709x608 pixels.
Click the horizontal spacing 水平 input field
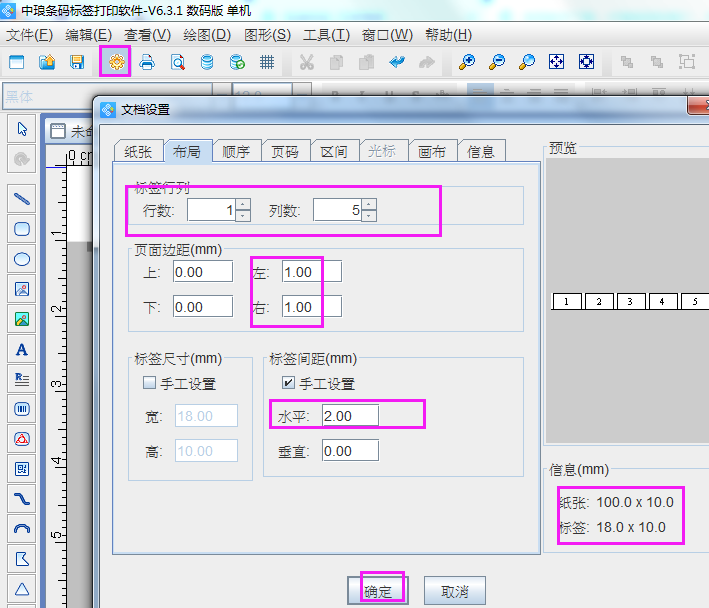coord(351,415)
